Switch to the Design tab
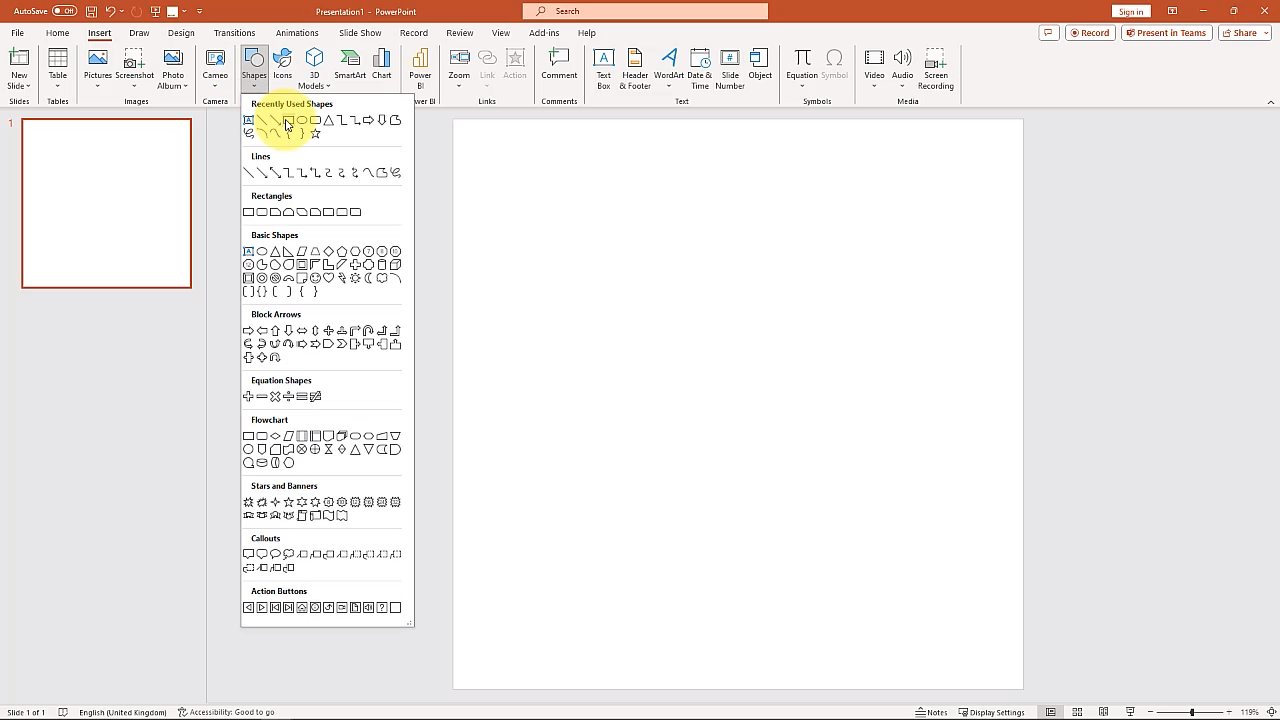The height and width of the screenshot is (720, 1280). pyautogui.click(x=181, y=33)
